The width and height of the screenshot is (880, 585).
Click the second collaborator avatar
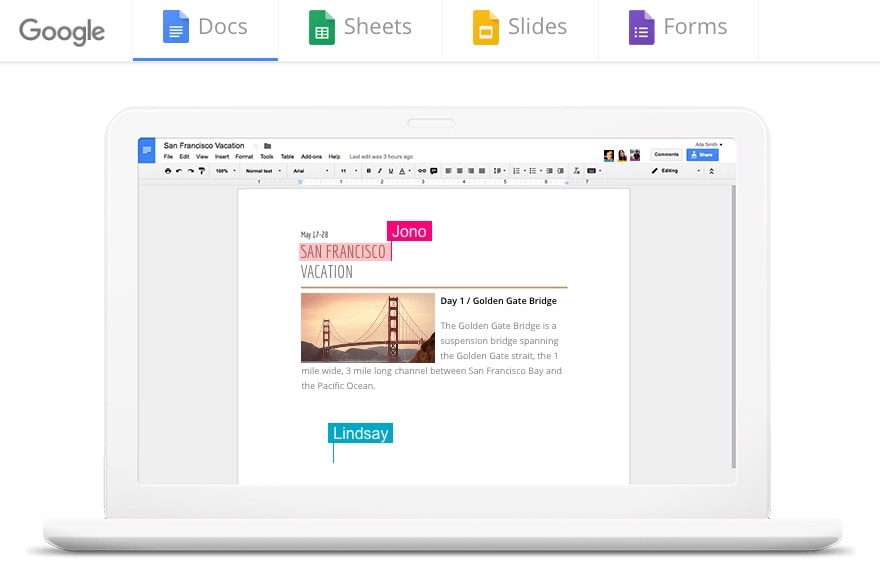click(622, 156)
